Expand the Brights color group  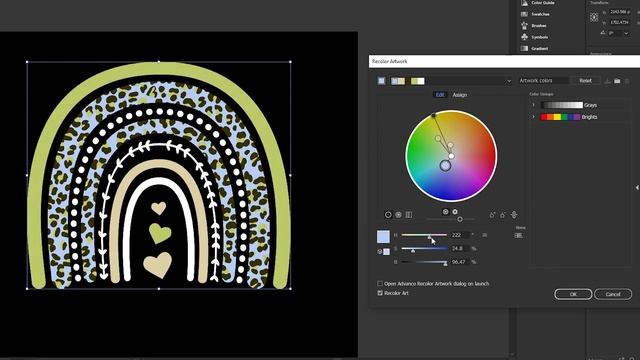coord(533,117)
